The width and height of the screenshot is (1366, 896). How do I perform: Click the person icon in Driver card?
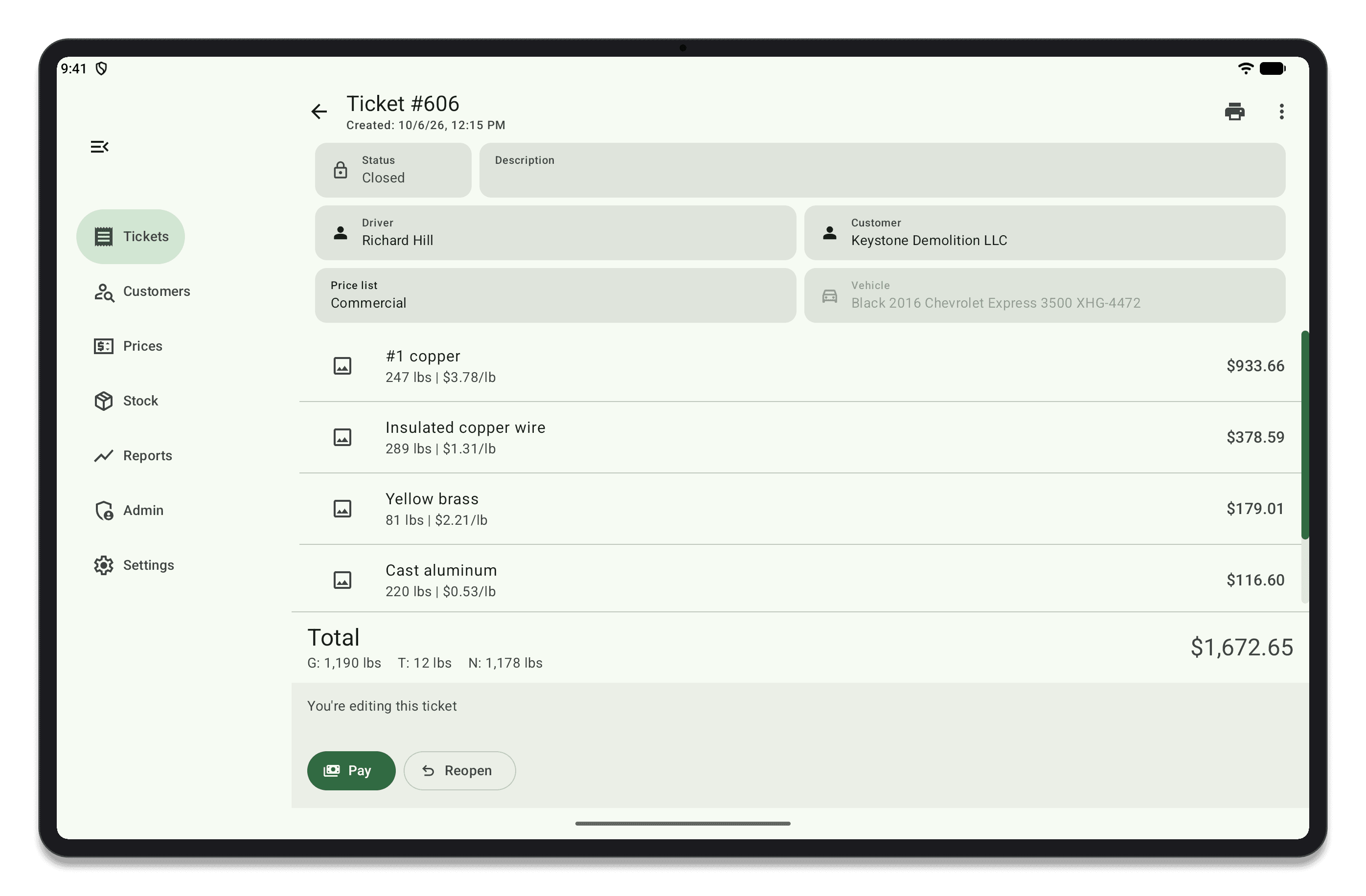tap(341, 232)
